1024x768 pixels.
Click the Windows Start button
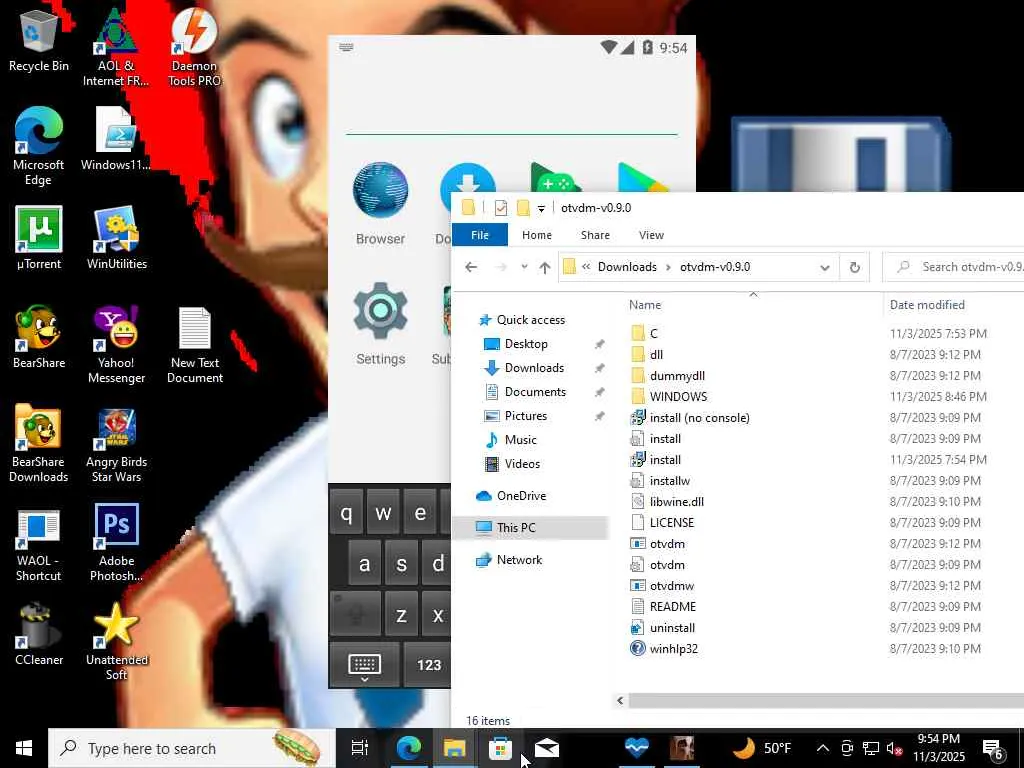(24, 748)
